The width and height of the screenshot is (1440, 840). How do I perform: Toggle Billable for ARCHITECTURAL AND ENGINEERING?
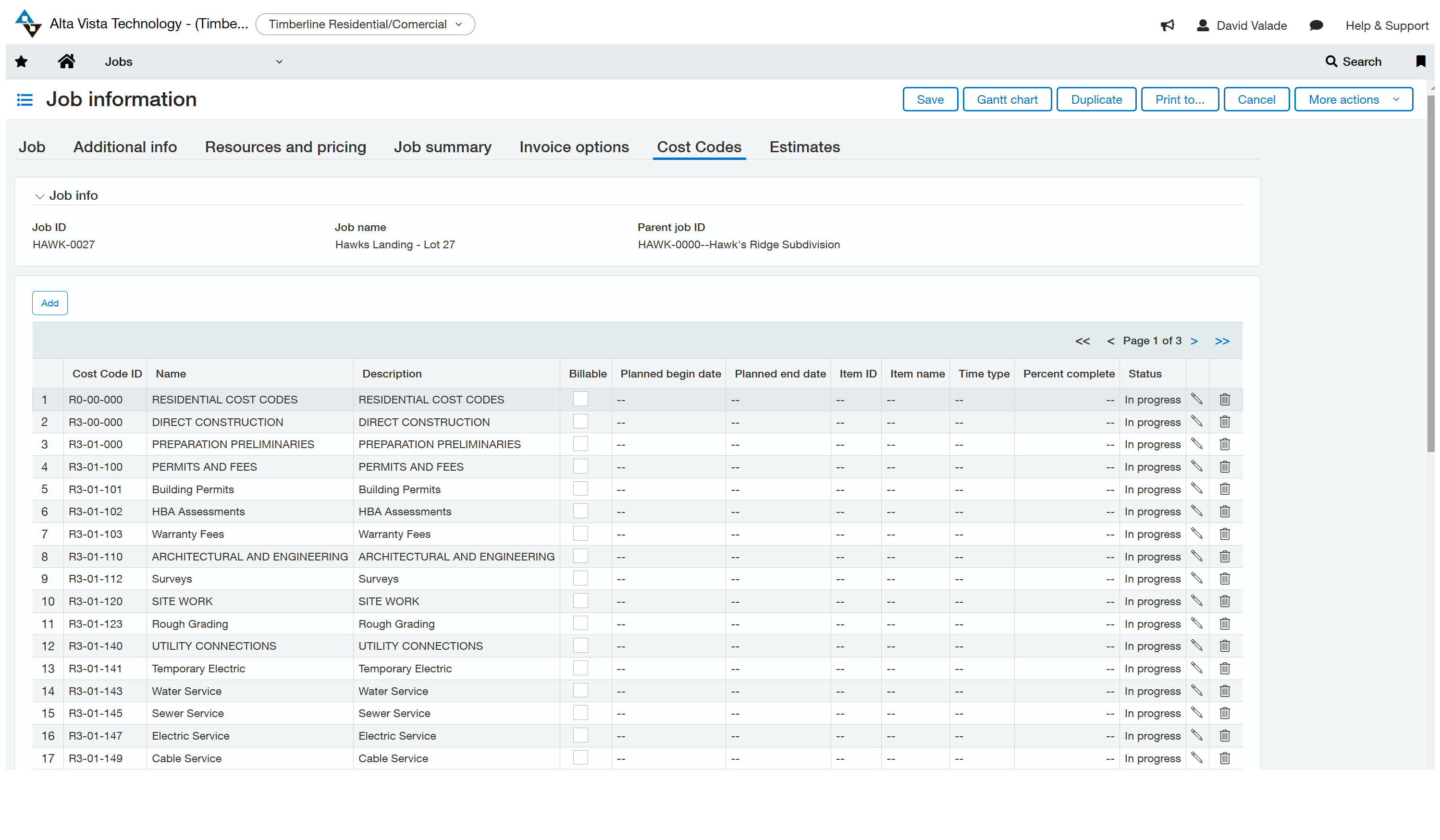(580, 556)
